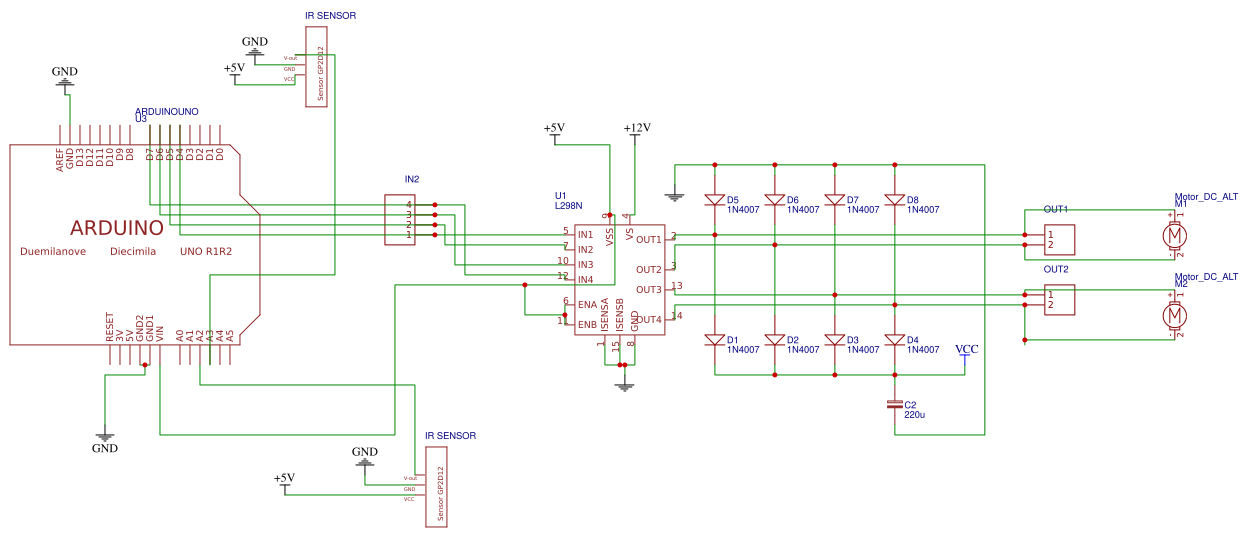Select the VCC power symbol
The width and height of the screenshot is (1250, 537).
(966, 351)
